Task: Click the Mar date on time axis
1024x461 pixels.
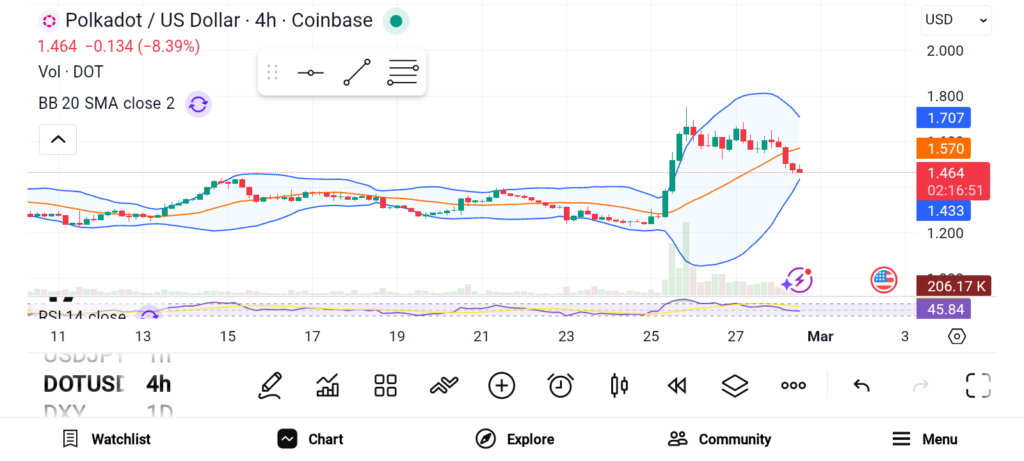Action: [x=820, y=337]
